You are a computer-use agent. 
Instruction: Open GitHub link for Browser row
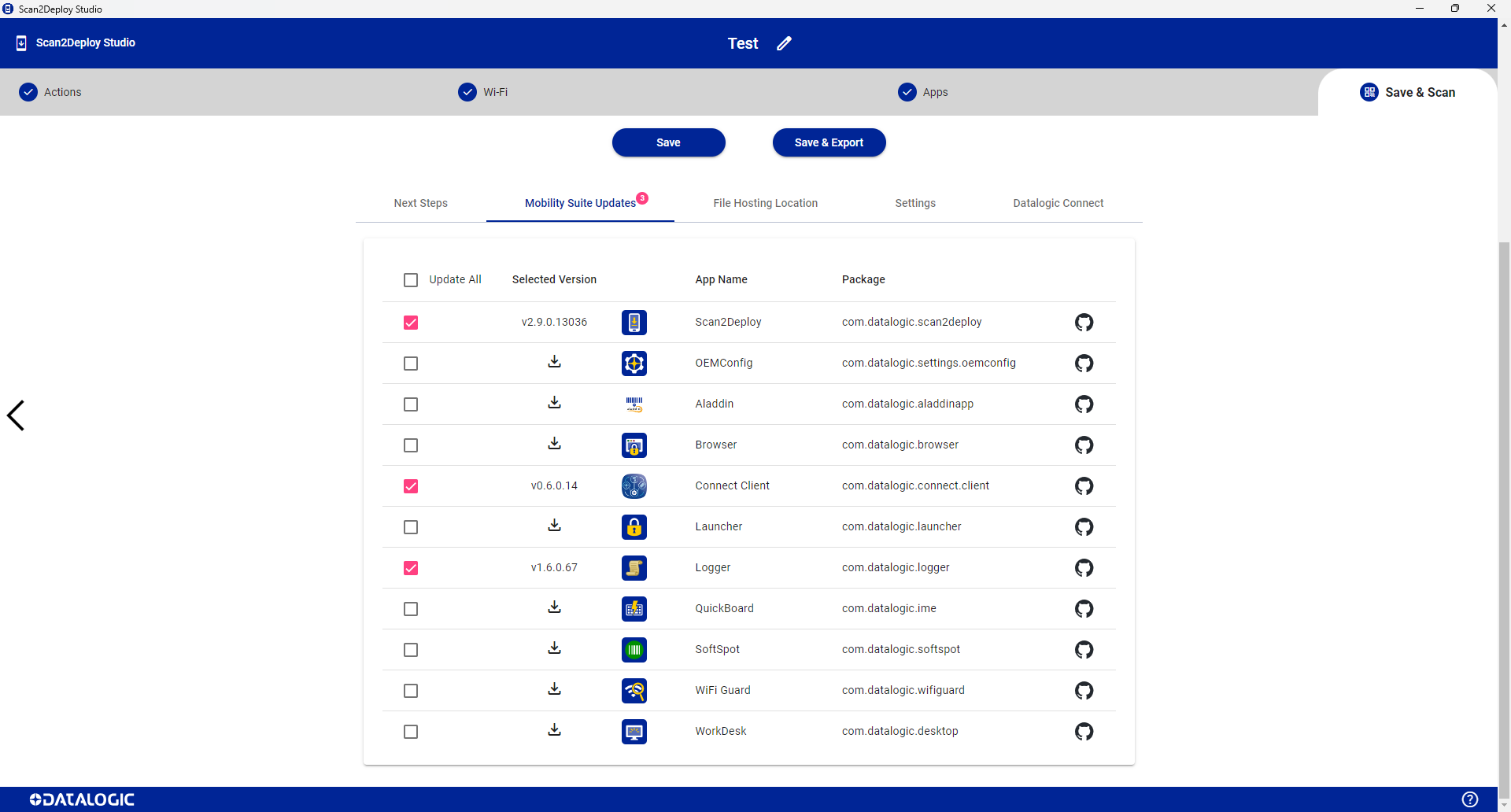click(x=1084, y=445)
